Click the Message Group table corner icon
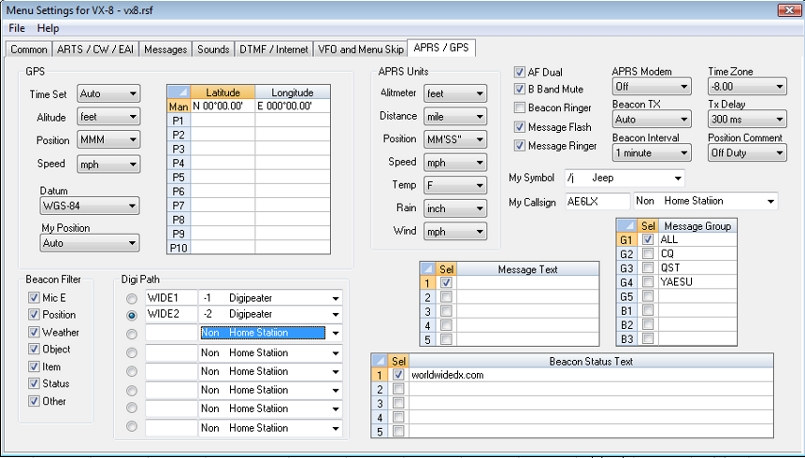This screenshot has width=805, height=458. pyautogui.click(x=626, y=226)
